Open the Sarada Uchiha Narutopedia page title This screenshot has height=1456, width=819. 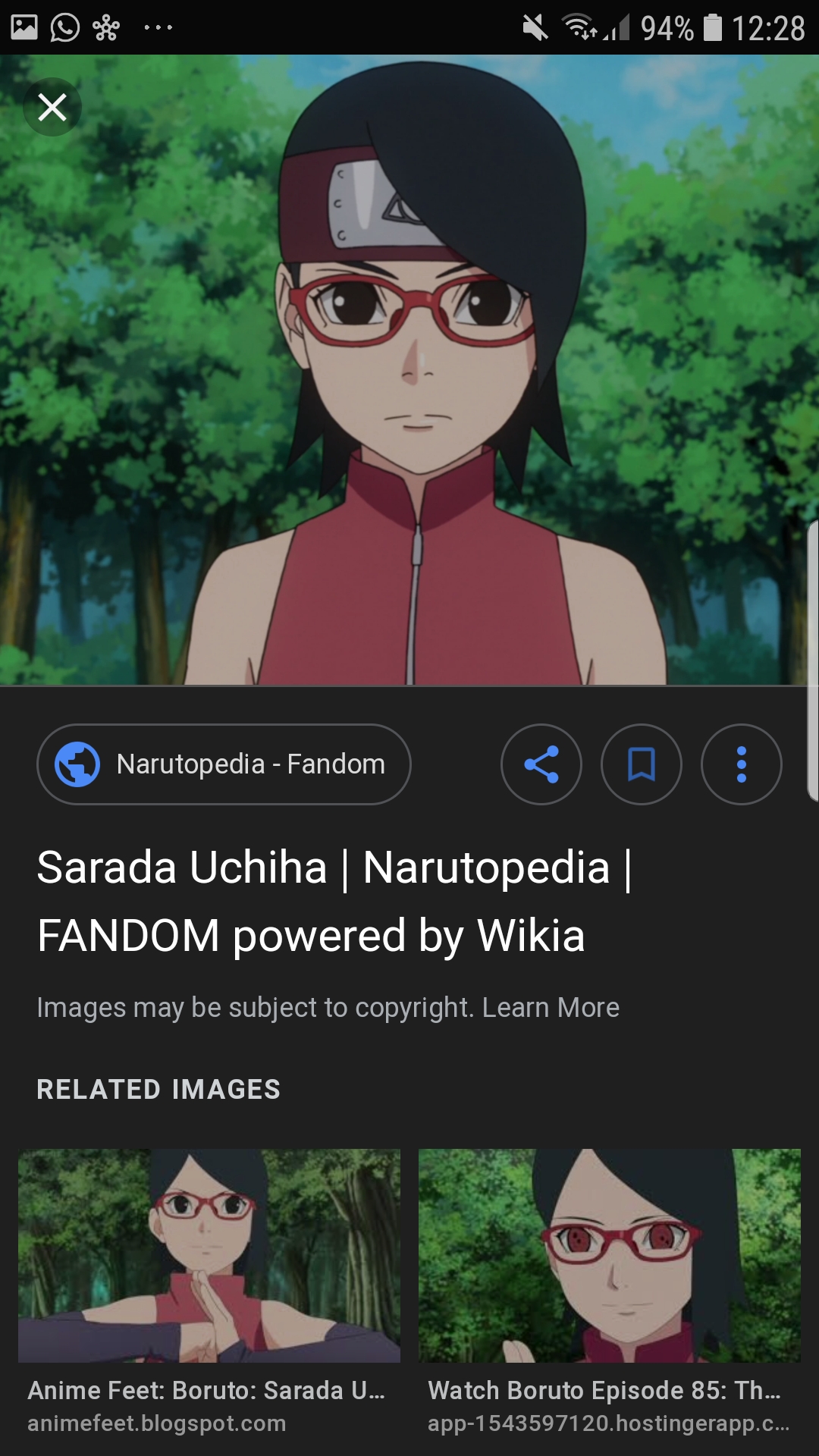click(x=334, y=901)
